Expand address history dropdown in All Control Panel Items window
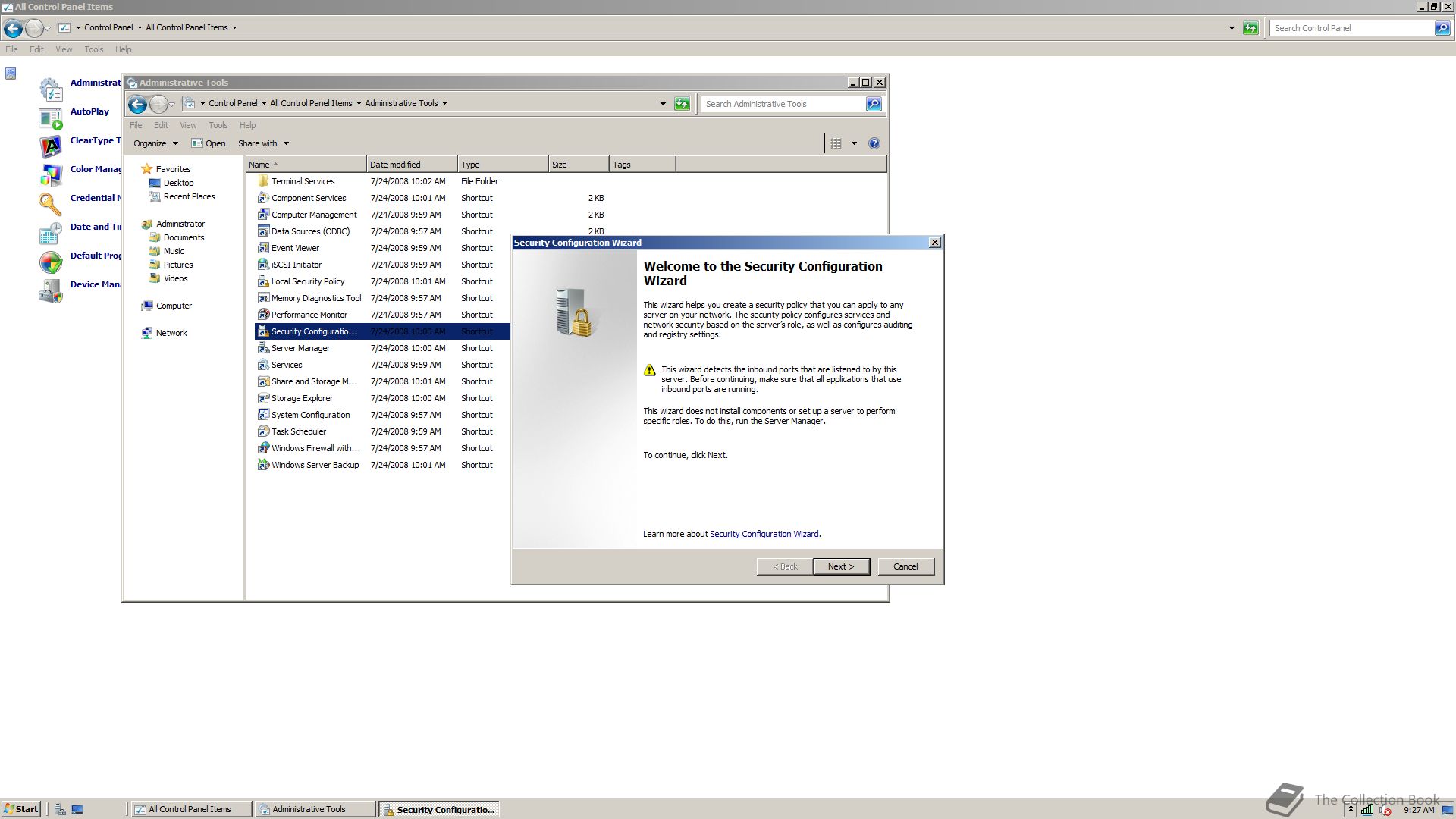 [x=1232, y=28]
